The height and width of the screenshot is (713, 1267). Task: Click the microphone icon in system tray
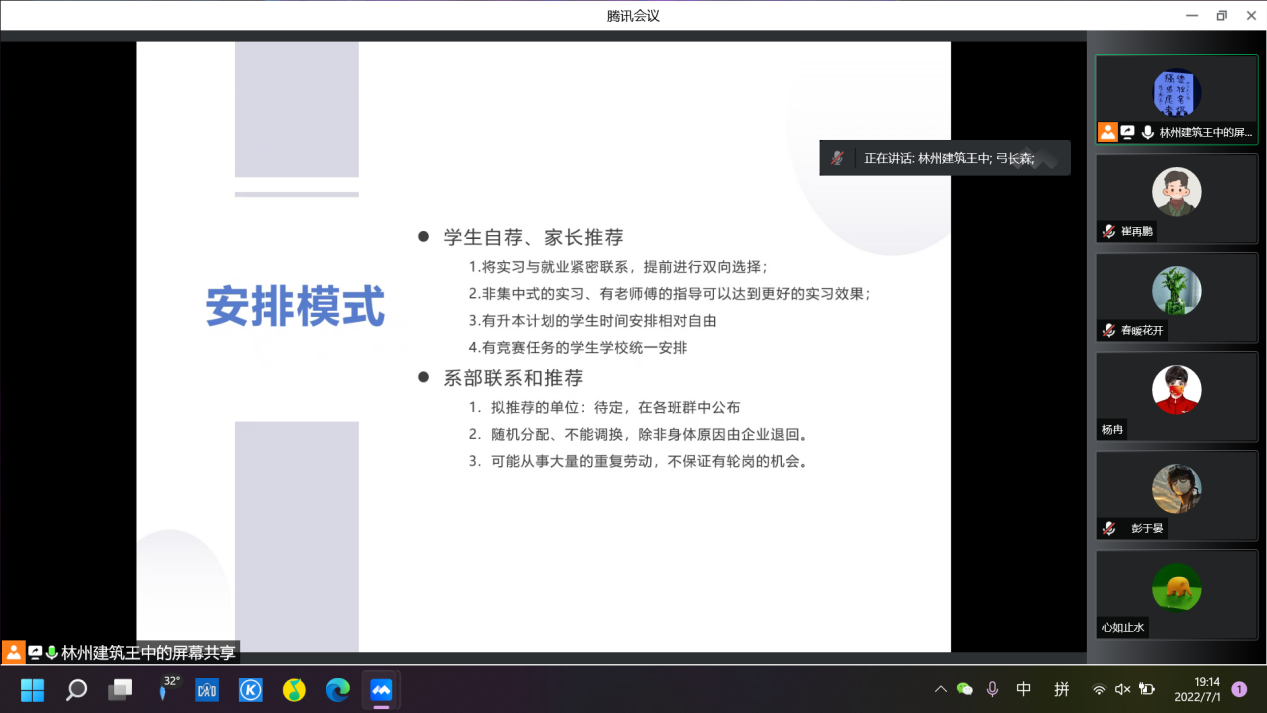(x=992, y=689)
